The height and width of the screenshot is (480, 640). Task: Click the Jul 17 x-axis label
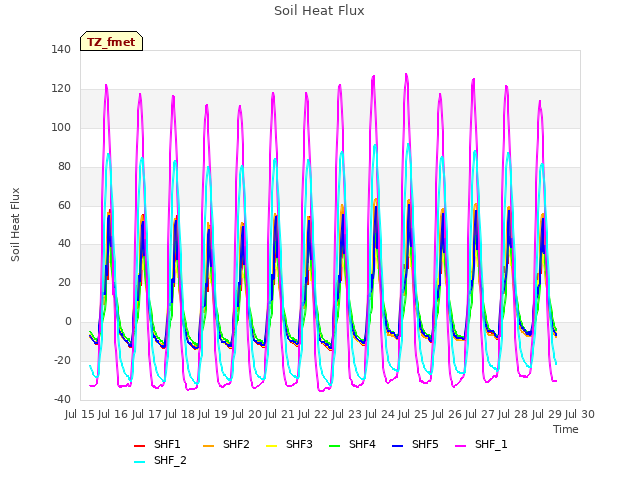click(x=147, y=414)
